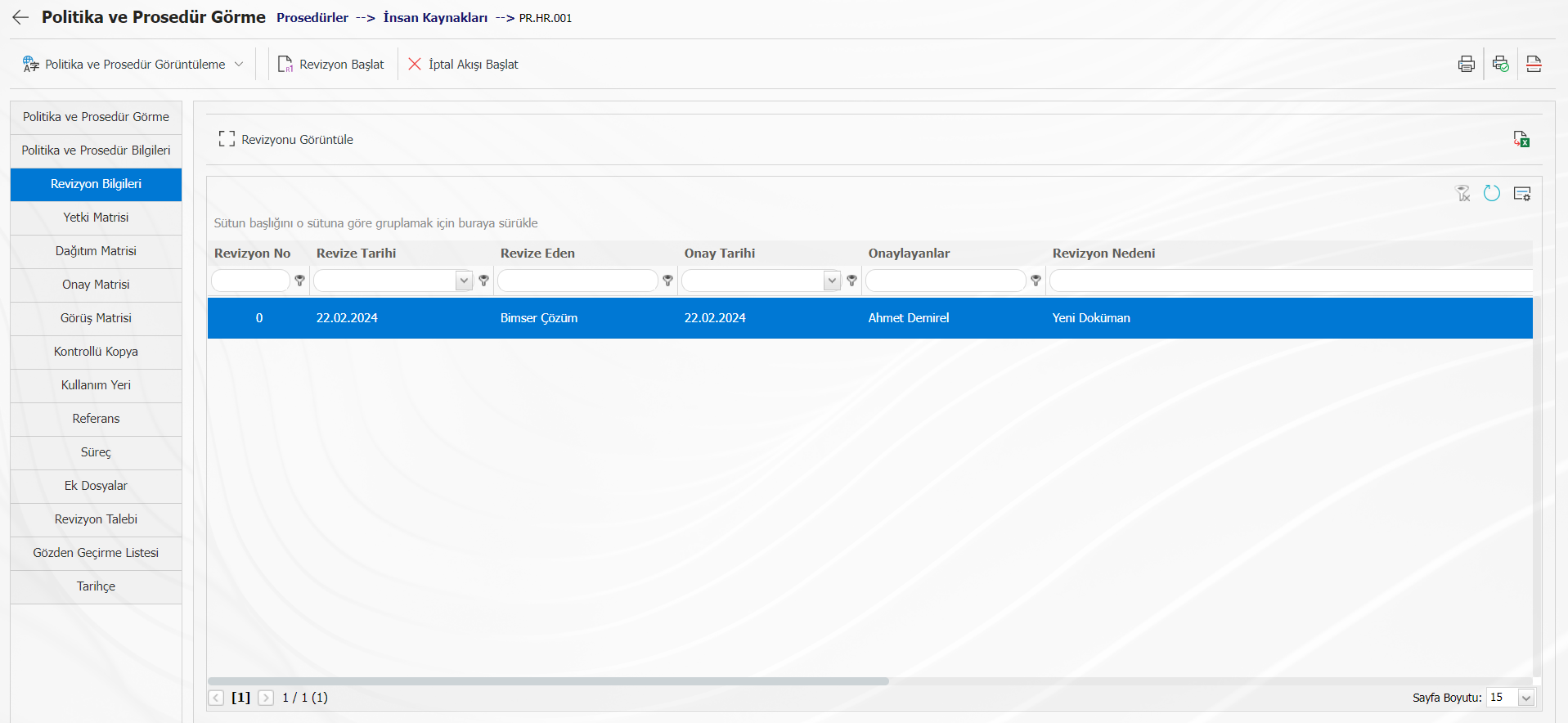Click filter icon for Revizyon No column

click(x=300, y=281)
